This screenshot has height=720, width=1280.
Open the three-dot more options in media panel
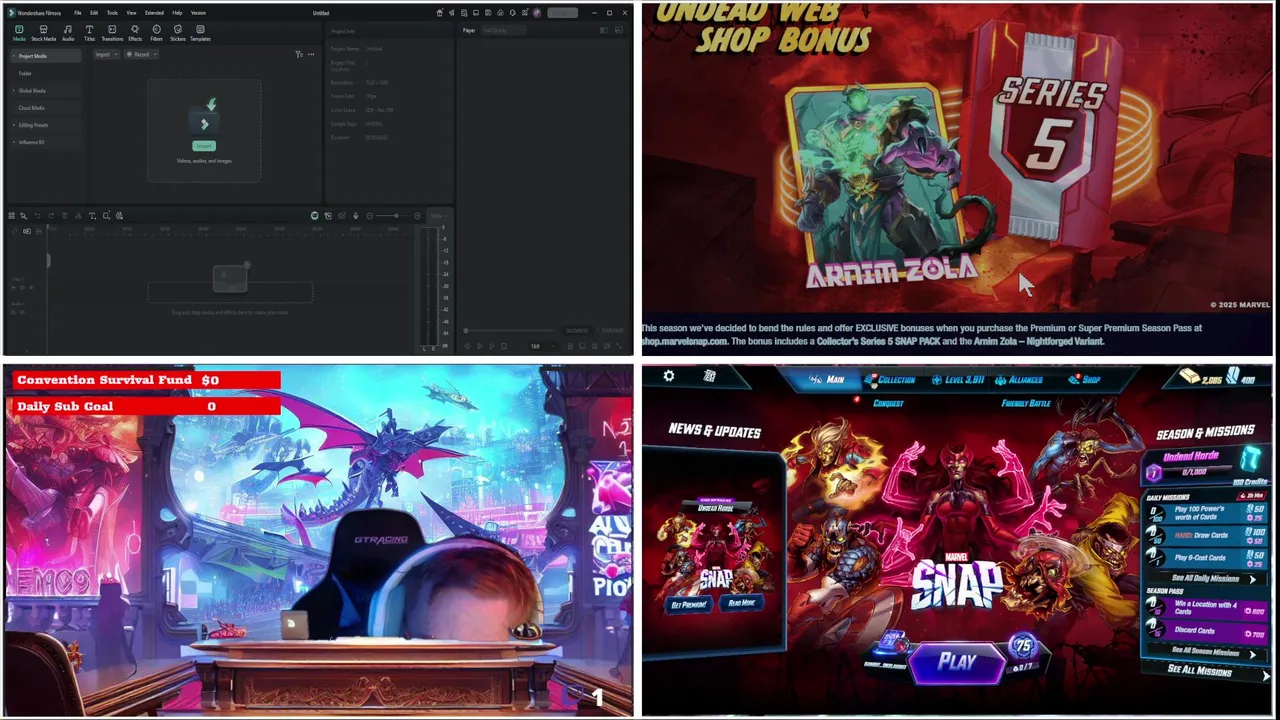[x=311, y=54]
